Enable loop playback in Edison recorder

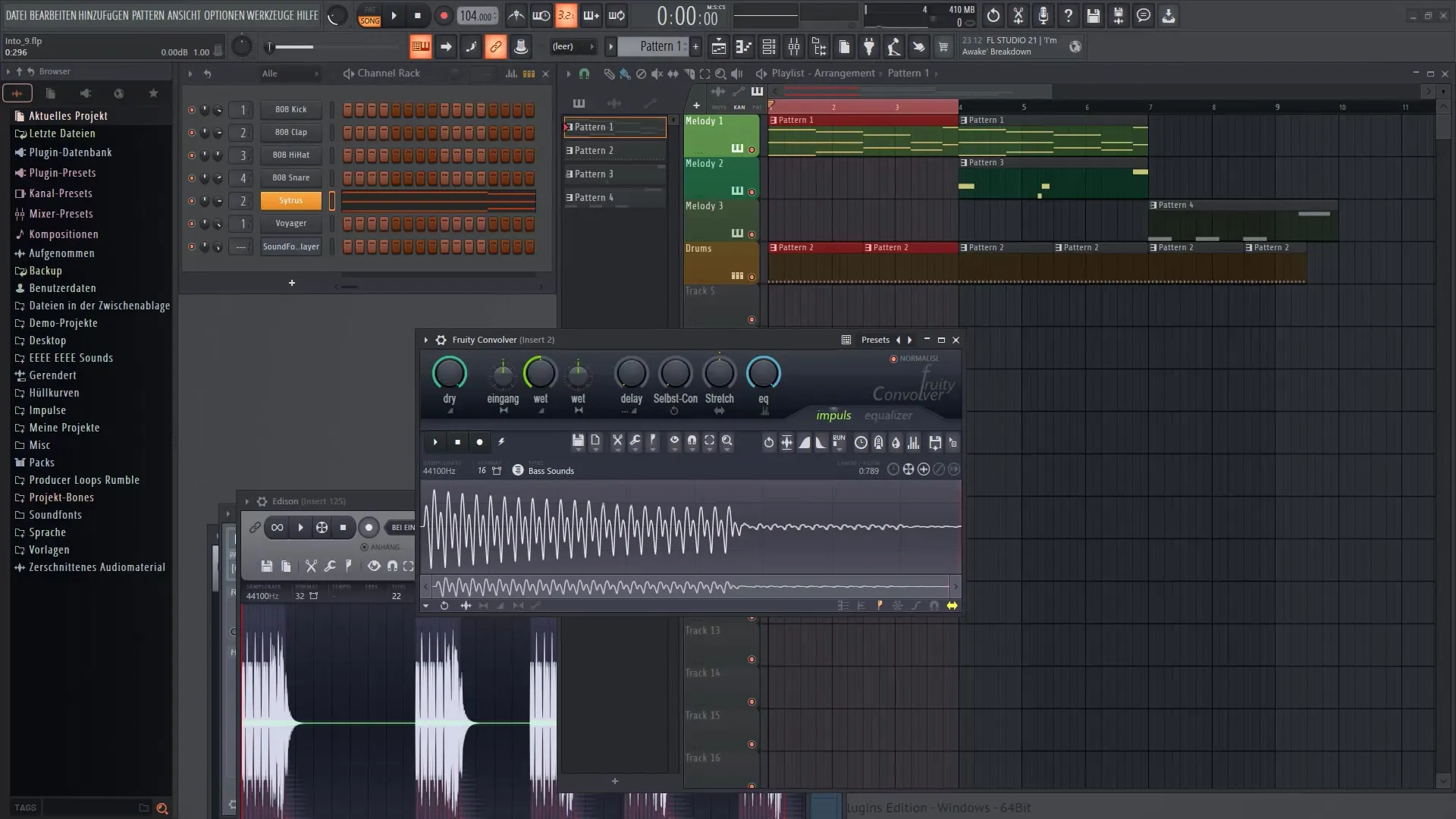277,528
